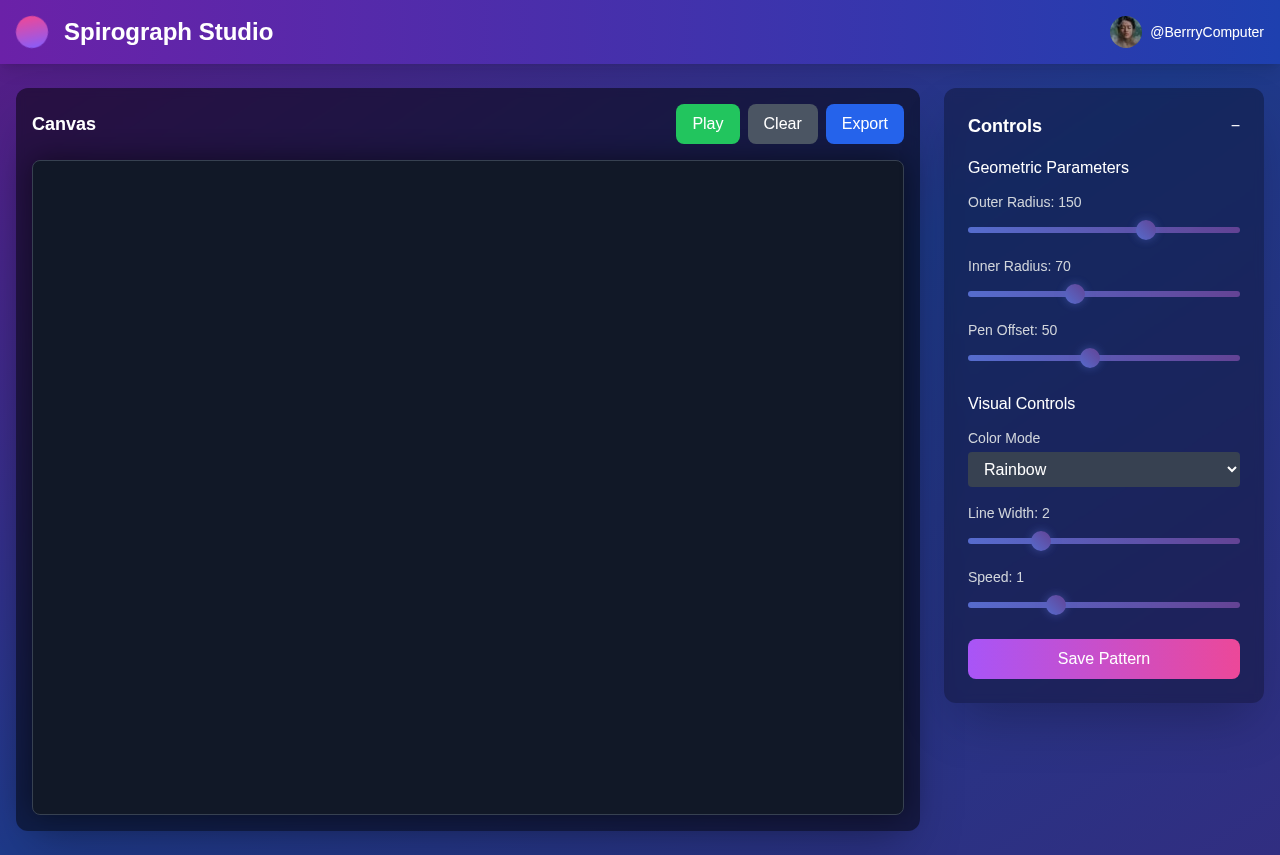Click the Controls panel heading
Viewport: 1280px width, 855px height.
tap(1004, 126)
